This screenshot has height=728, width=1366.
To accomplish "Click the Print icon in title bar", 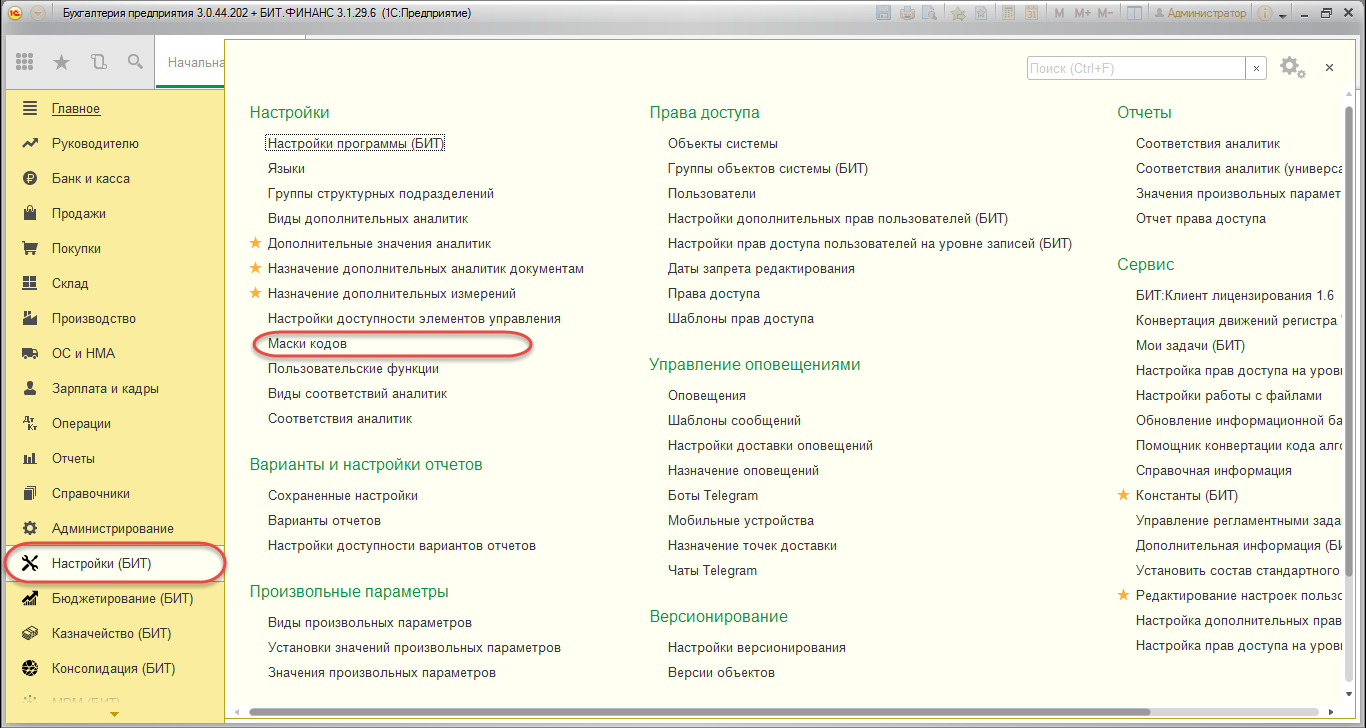I will [x=907, y=13].
